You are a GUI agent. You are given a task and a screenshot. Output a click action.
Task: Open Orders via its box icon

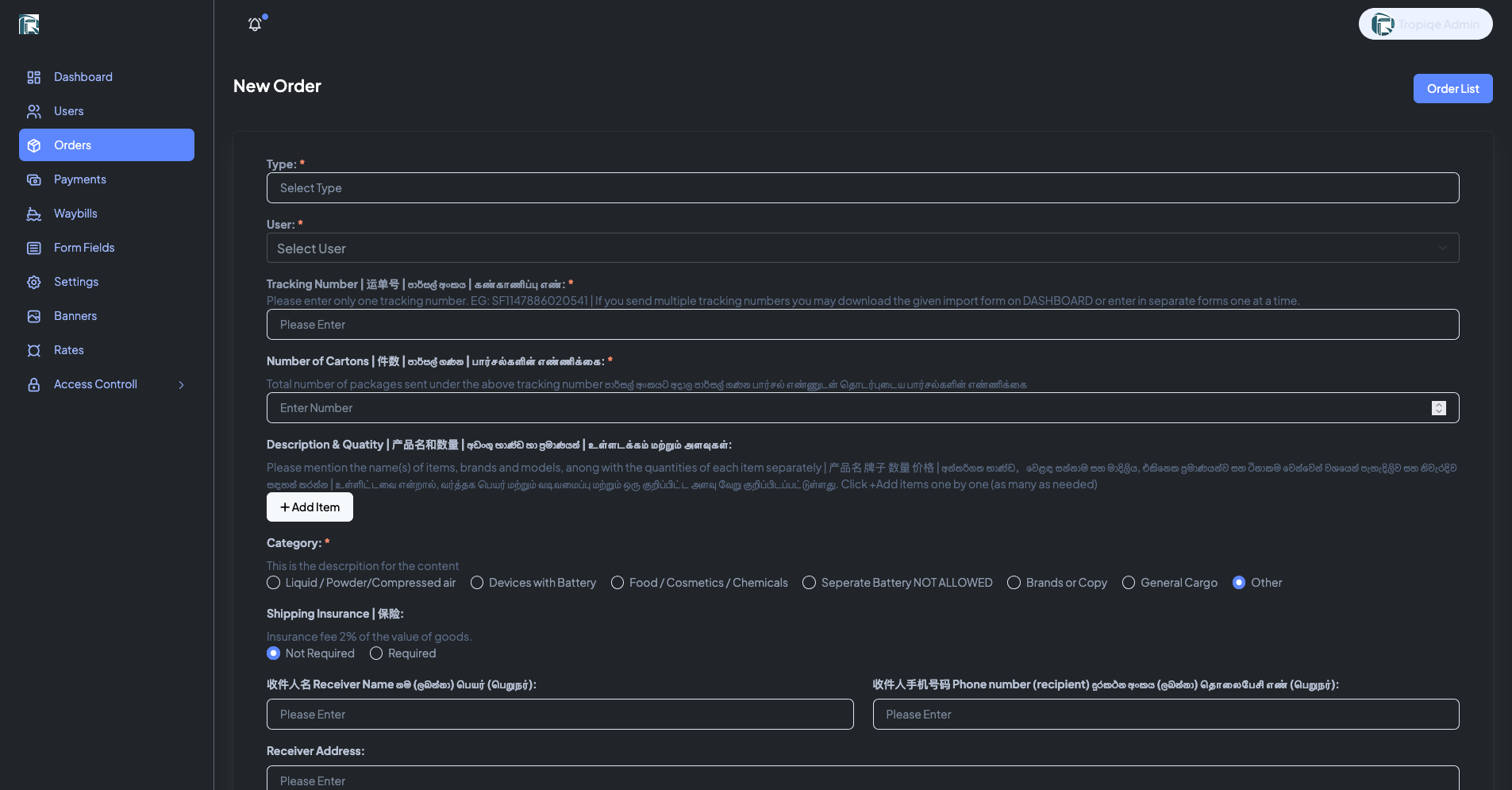33,145
